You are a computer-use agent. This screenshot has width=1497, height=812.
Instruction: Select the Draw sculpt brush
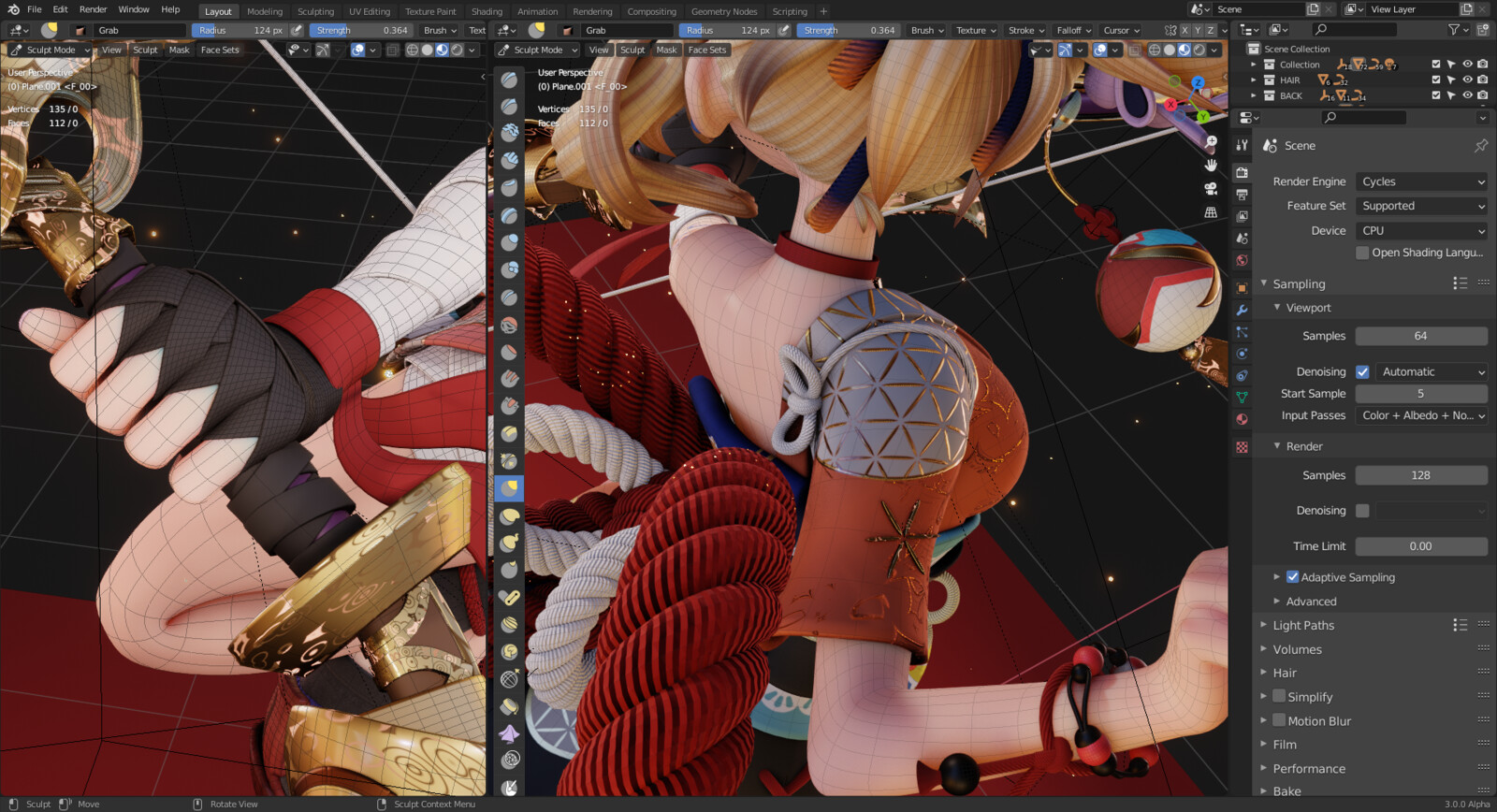pyautogui.click(x=509, y=80)
